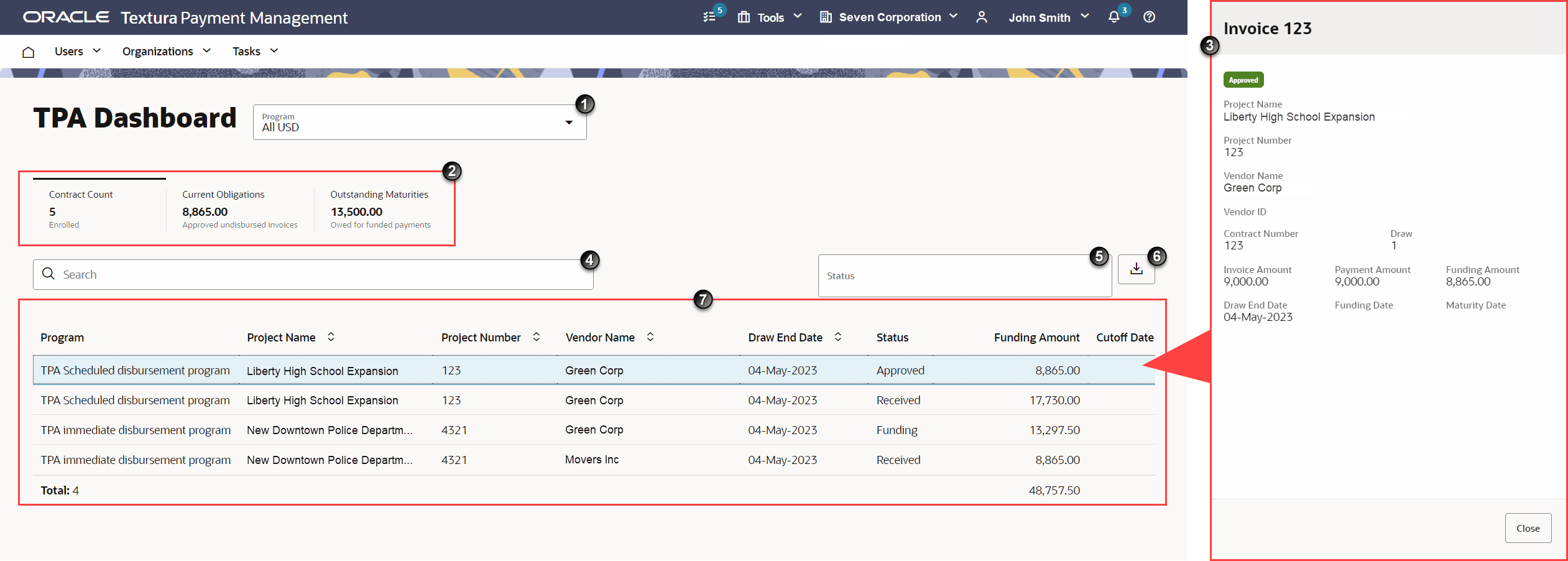Click the user profile icon
Screen dimensions: 1568x561
click(982, 17)
